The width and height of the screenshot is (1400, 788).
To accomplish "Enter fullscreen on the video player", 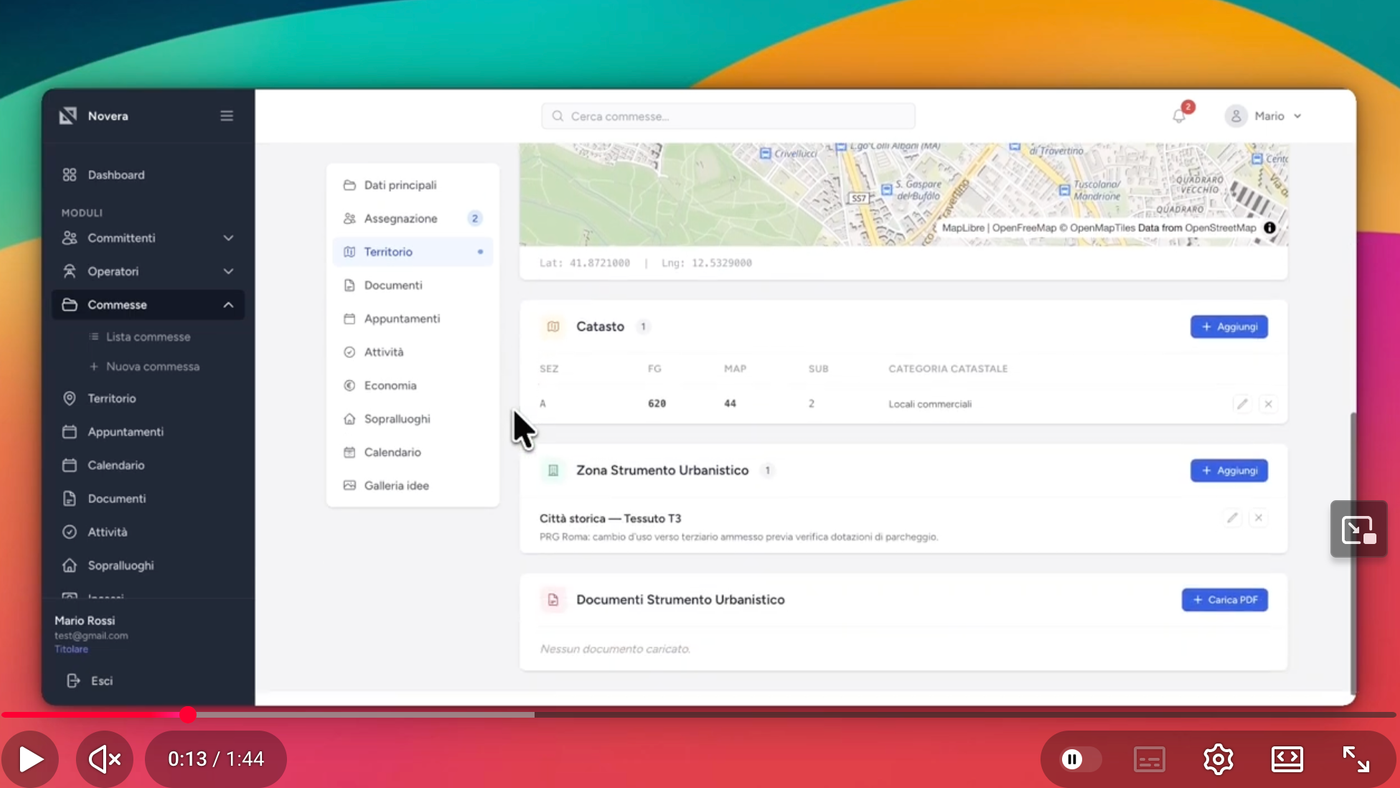I will tap(1356, 759).
